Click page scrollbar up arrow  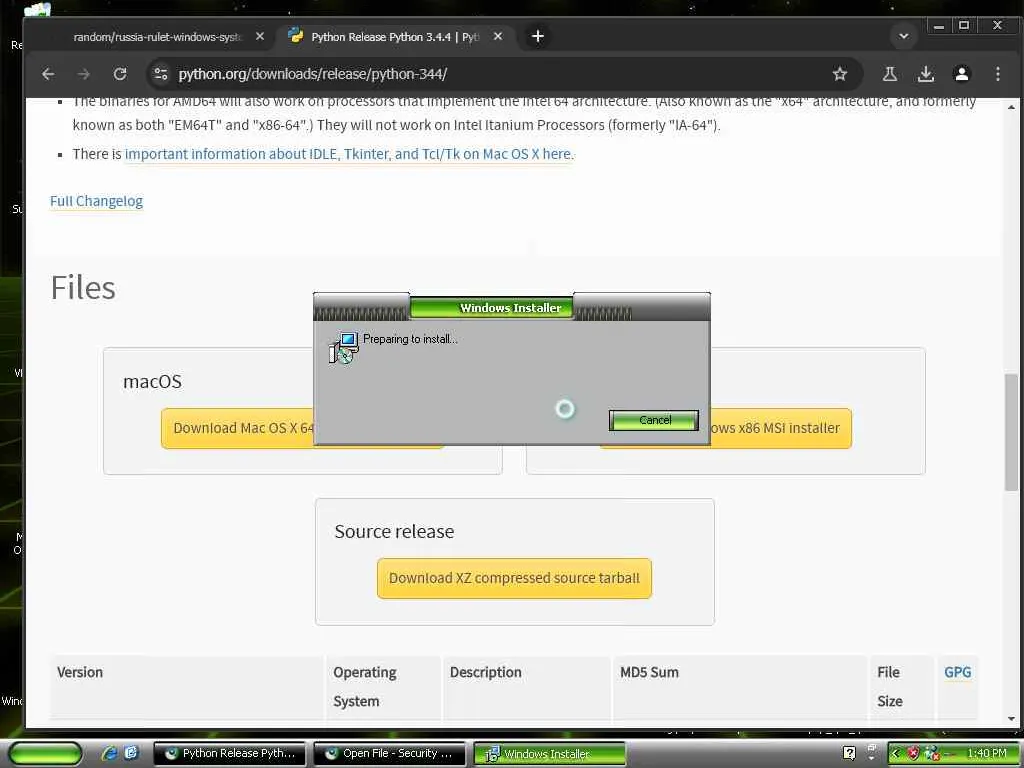[1011, 106]
